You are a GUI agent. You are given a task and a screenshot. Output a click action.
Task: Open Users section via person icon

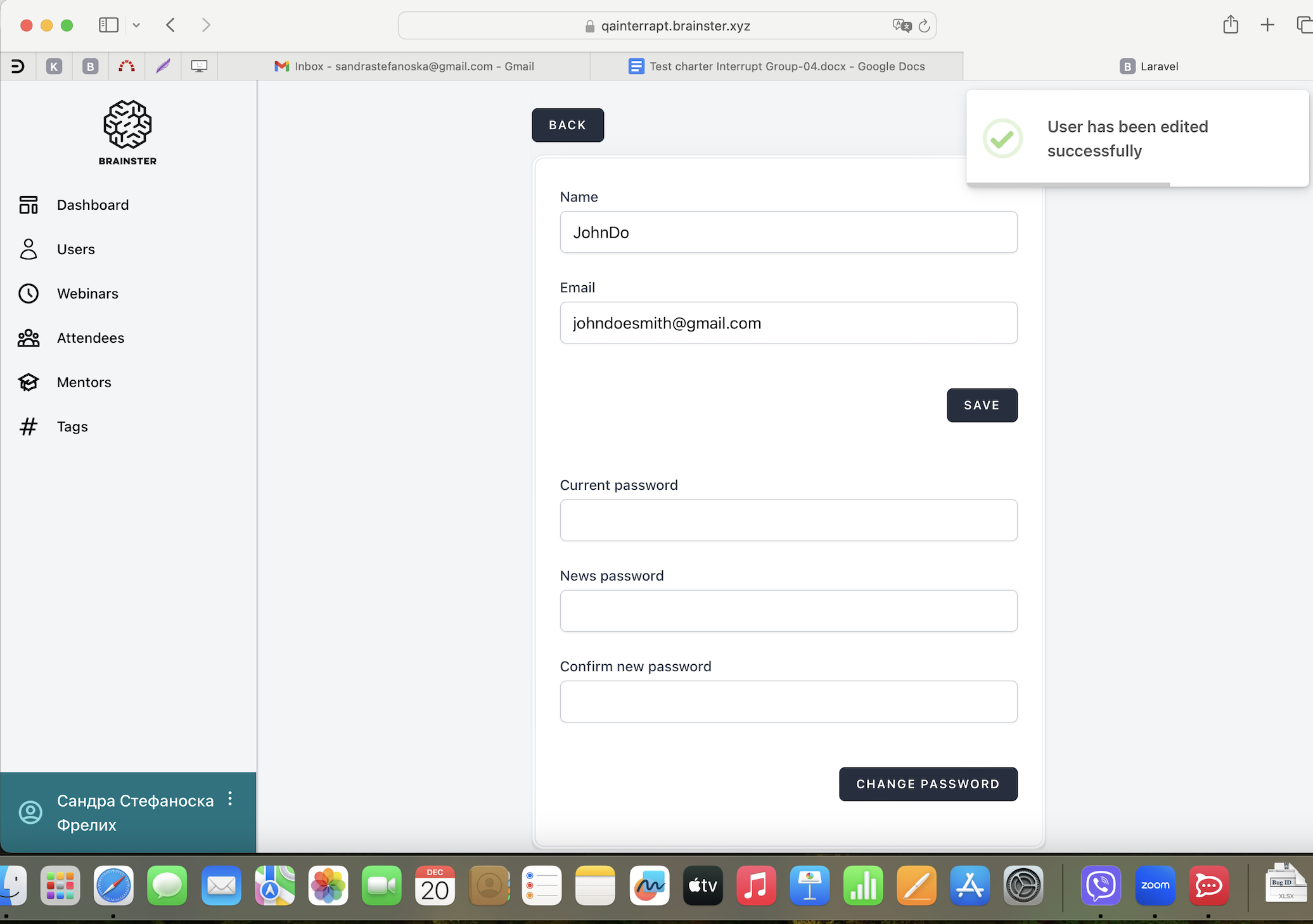(29, 249)
